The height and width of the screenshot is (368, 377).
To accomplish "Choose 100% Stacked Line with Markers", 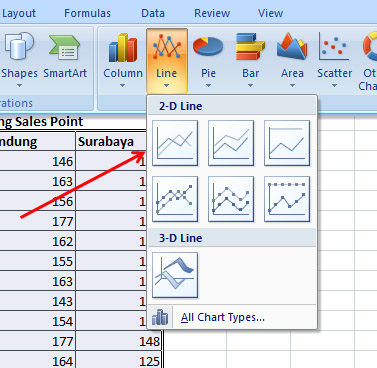I will 287,199.
